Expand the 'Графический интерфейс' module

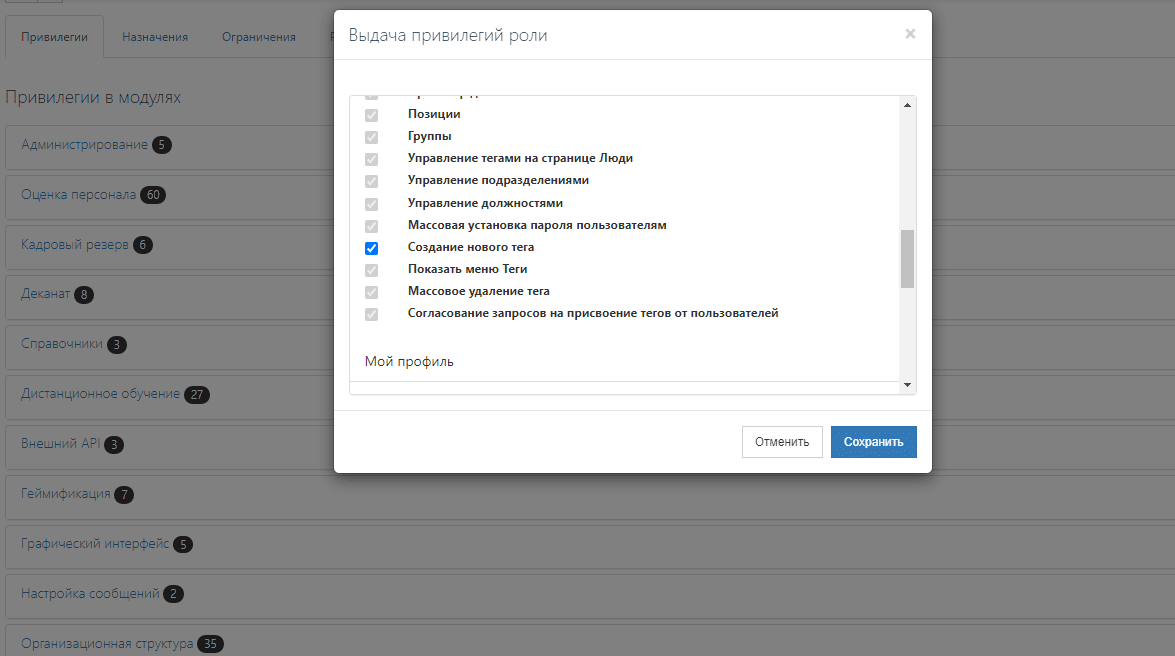point(95,544)
